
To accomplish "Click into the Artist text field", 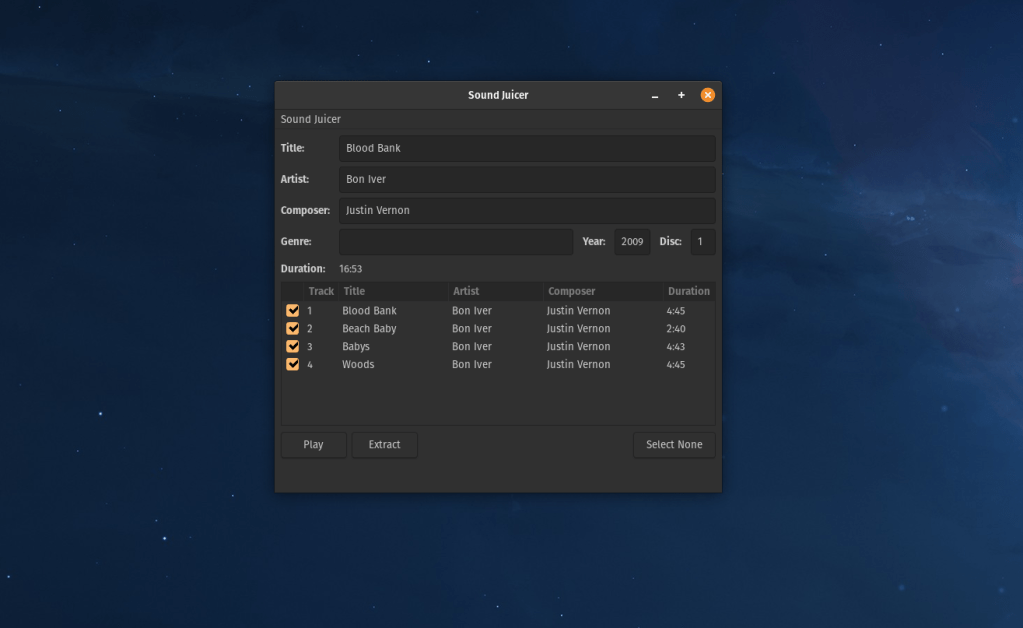I will tap(526, 180).
